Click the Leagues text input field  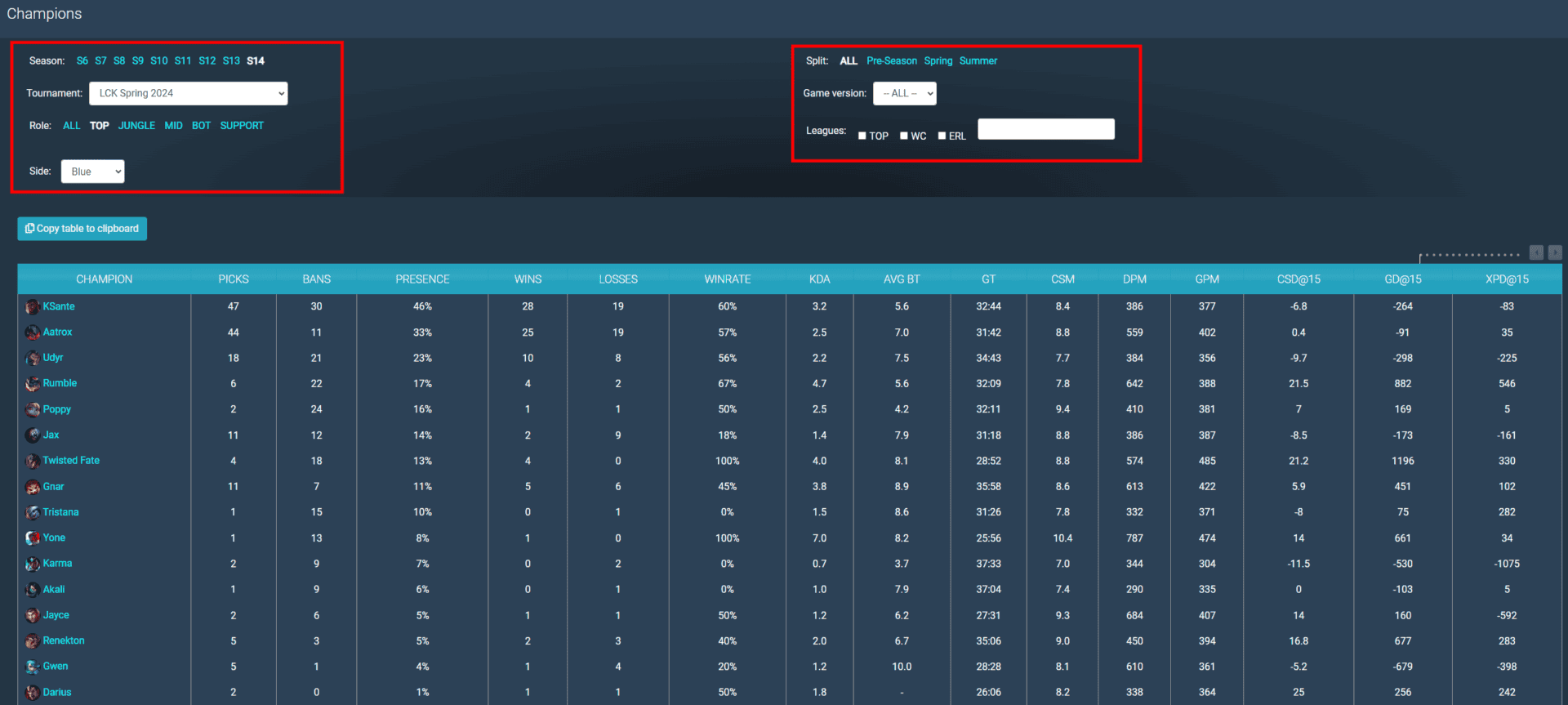[x=1045, y=129]
